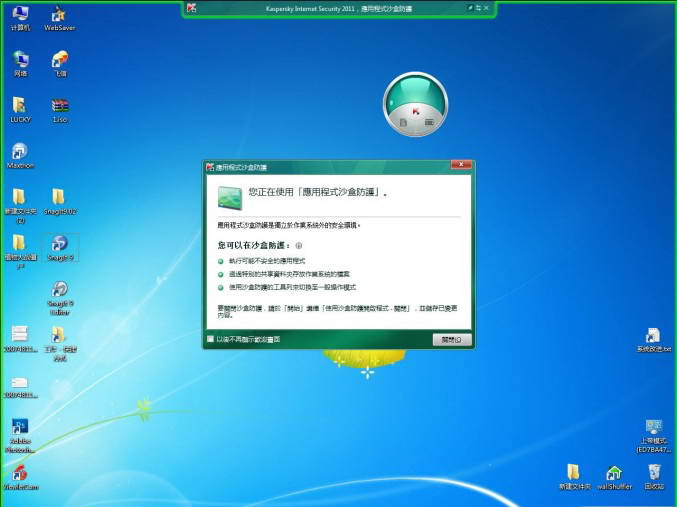This screenshot has width=677, height=507.
Task: Select the wallShuffler shortcut icon
Action: [614, 477]
